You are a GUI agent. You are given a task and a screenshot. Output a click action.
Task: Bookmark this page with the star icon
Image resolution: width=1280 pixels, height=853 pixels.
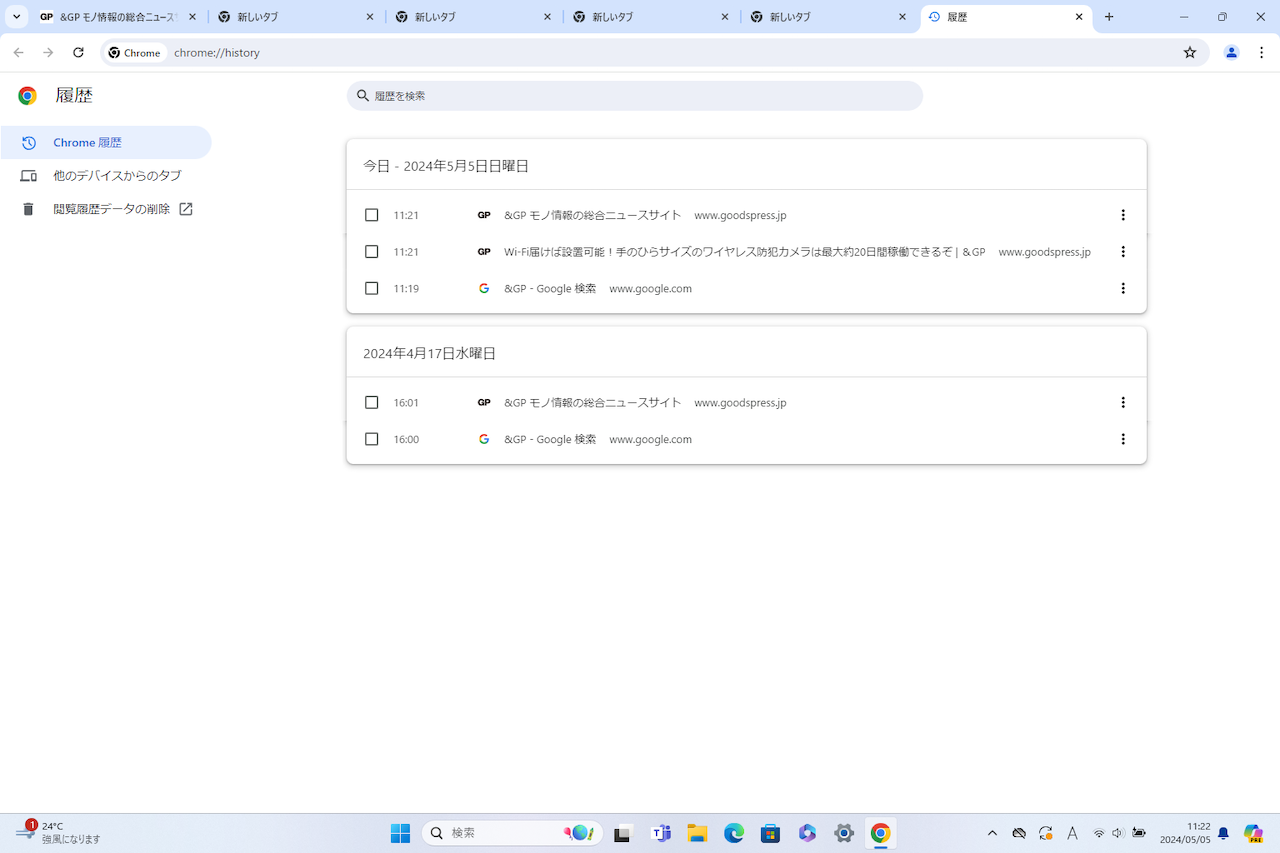pos(1190,53)
